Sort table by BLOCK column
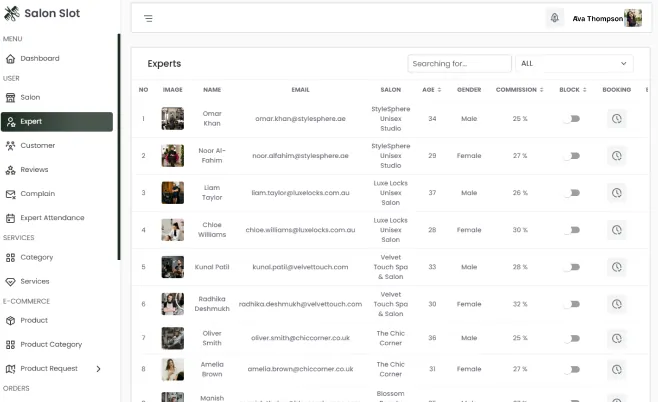 pos(585,90)
